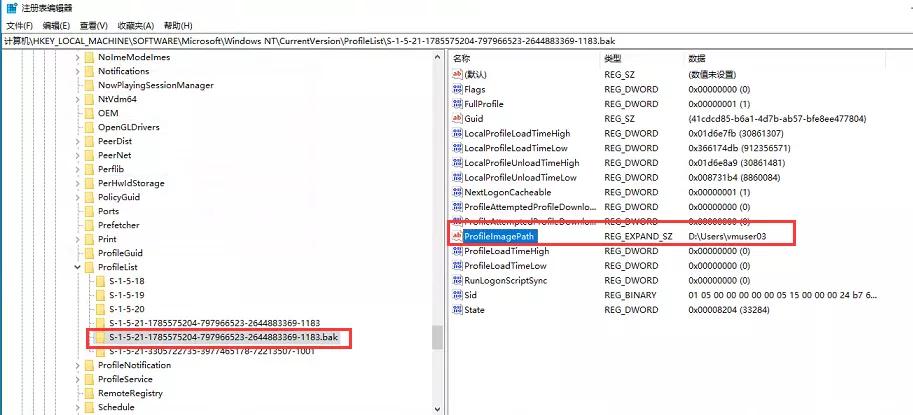Click the S-1-5-20 folder icon

100,308
